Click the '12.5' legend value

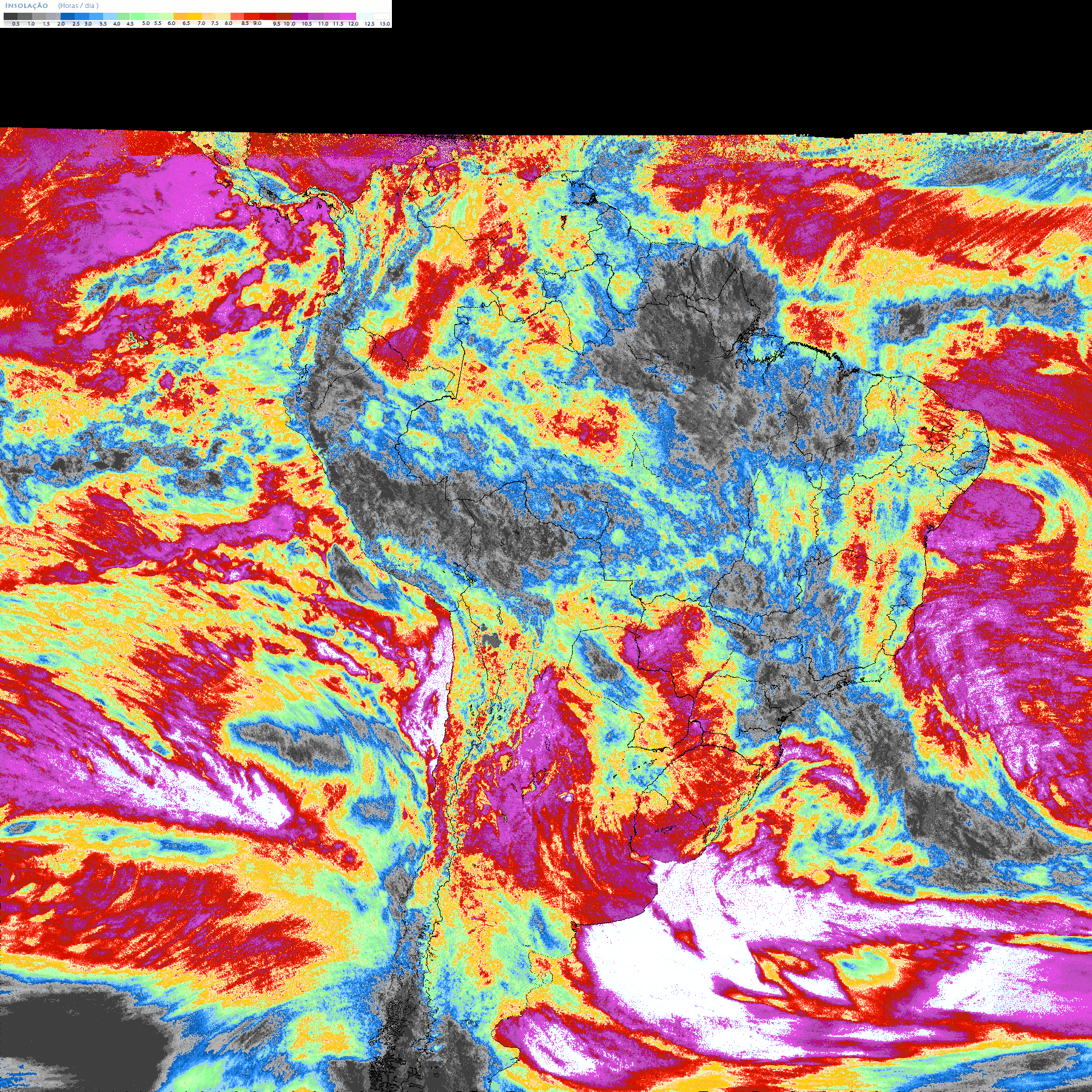pyautogui.click(x=369, y=24)
